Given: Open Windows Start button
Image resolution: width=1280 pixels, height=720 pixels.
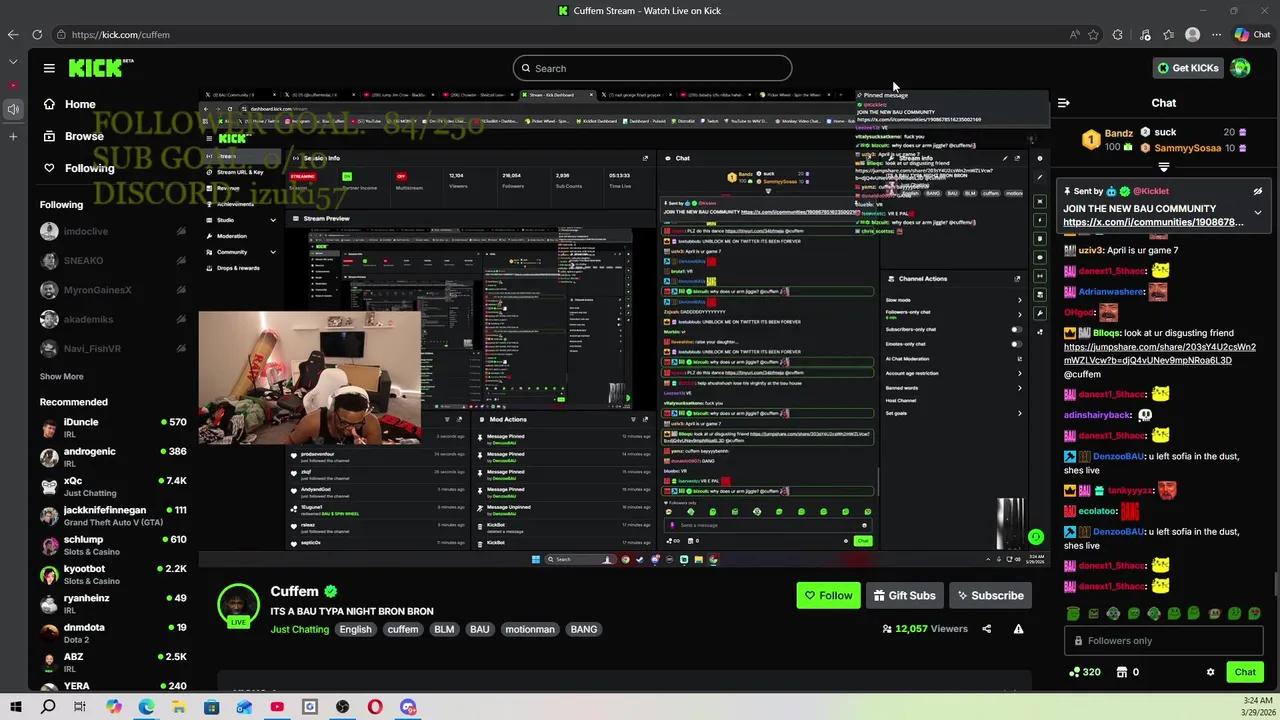Looking at the screenshot, I should pyautogui.click(x=15, y=707).
